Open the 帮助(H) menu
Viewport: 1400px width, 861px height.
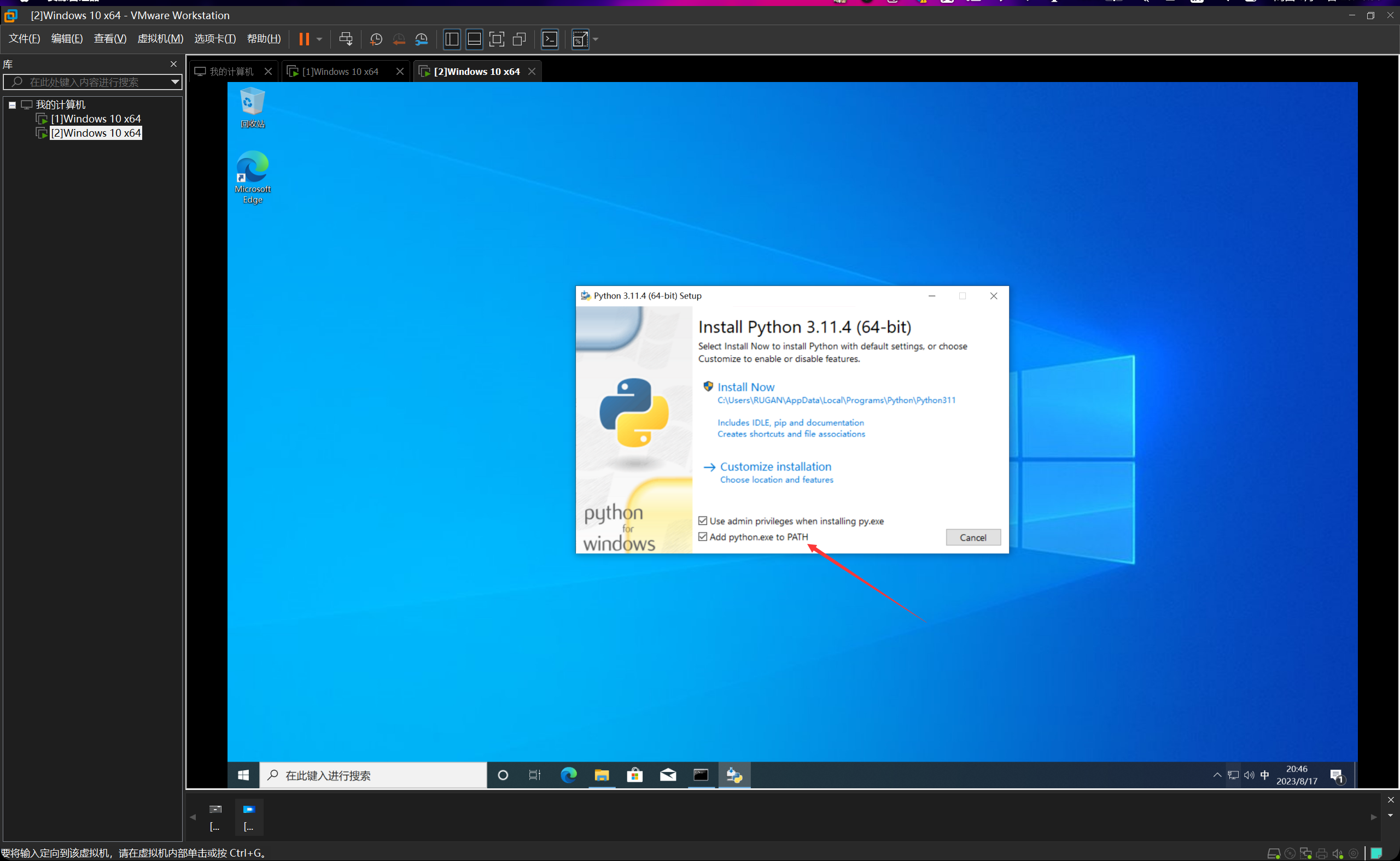tap(264, 39)
